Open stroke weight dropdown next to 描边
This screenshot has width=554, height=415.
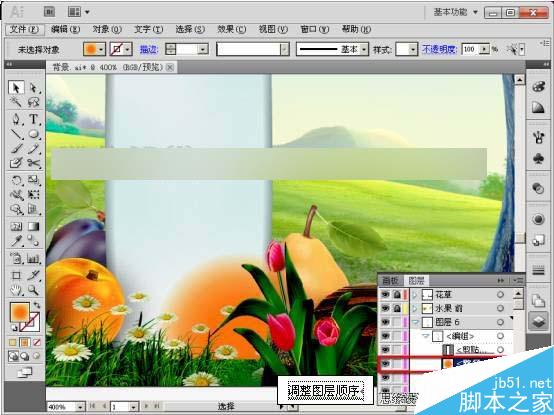pos(203,49)
